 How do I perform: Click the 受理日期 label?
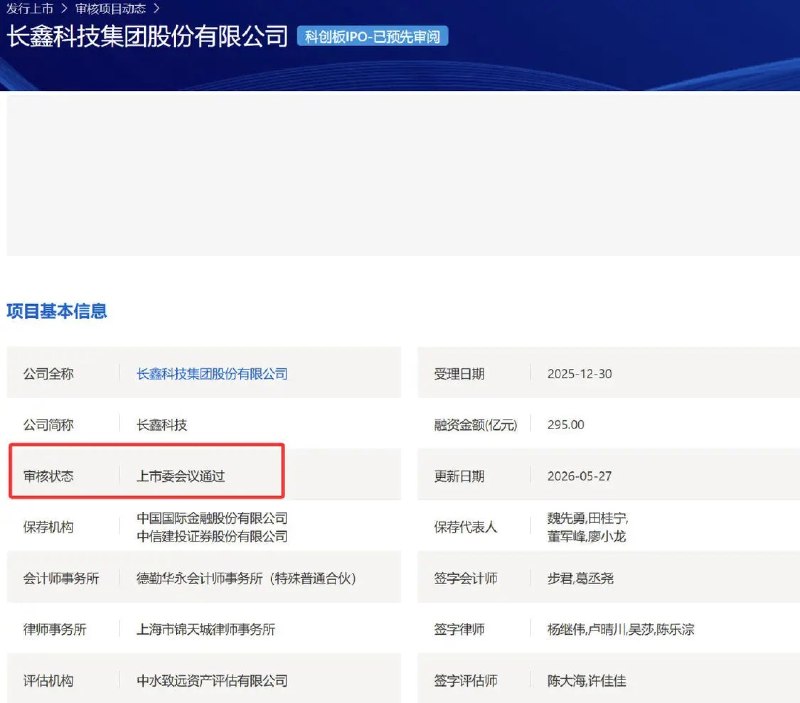tap(459, 373)
